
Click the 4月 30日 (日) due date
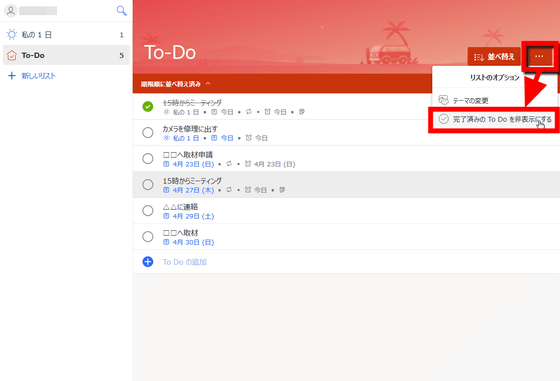[x=193, y=242]
